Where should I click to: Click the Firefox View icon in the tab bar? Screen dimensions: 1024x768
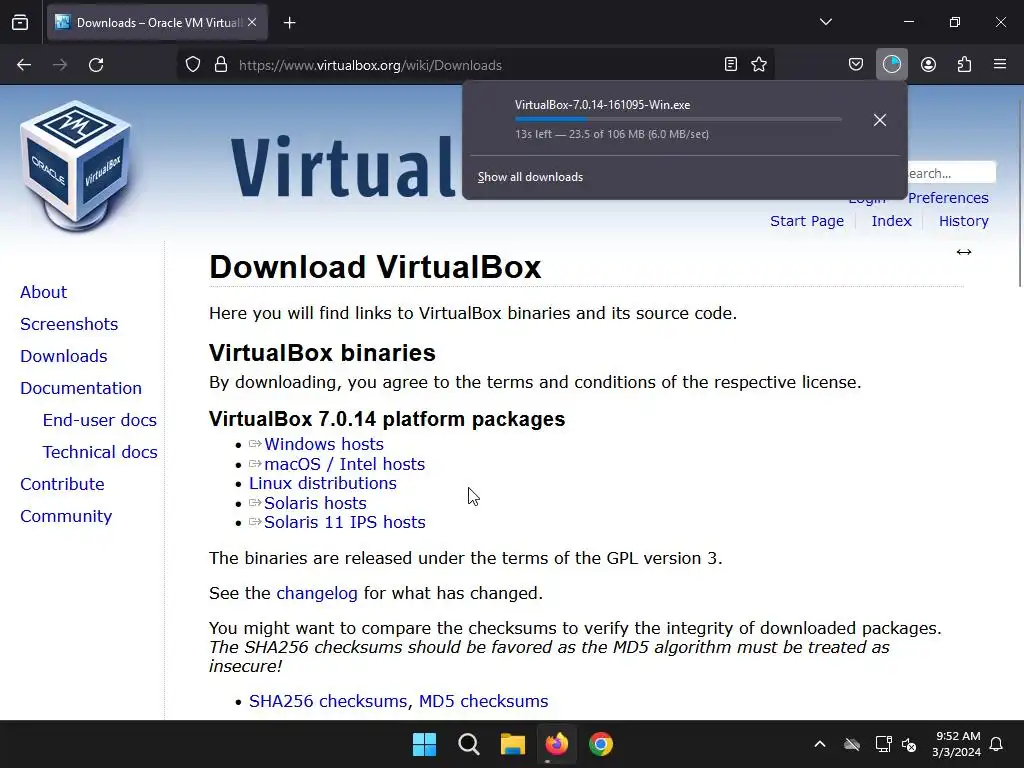(x=20, y=22)
